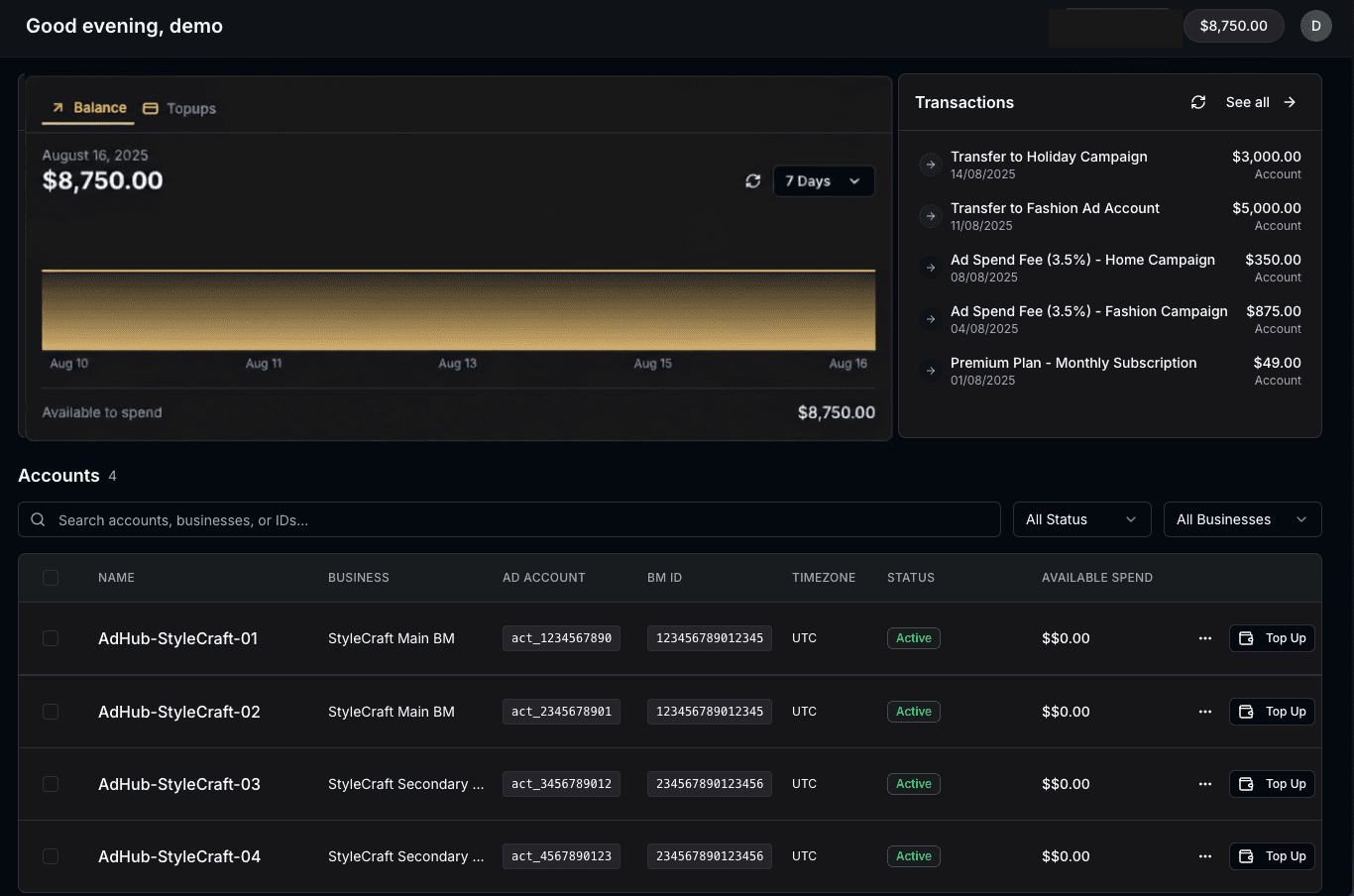The image size is (1354, 896).
Task: Click account name AdHub-StyleCraft-01
Action: coord(178,638)
